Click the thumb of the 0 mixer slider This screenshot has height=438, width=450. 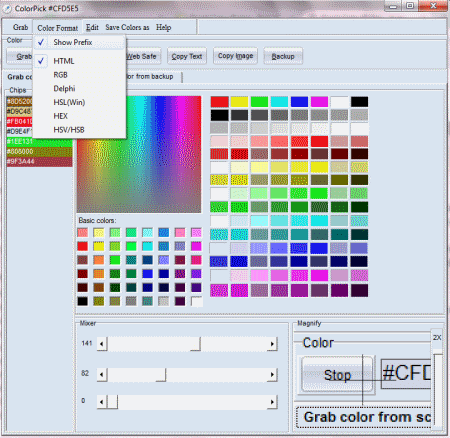pyautogui.click(x=112, y=402)
